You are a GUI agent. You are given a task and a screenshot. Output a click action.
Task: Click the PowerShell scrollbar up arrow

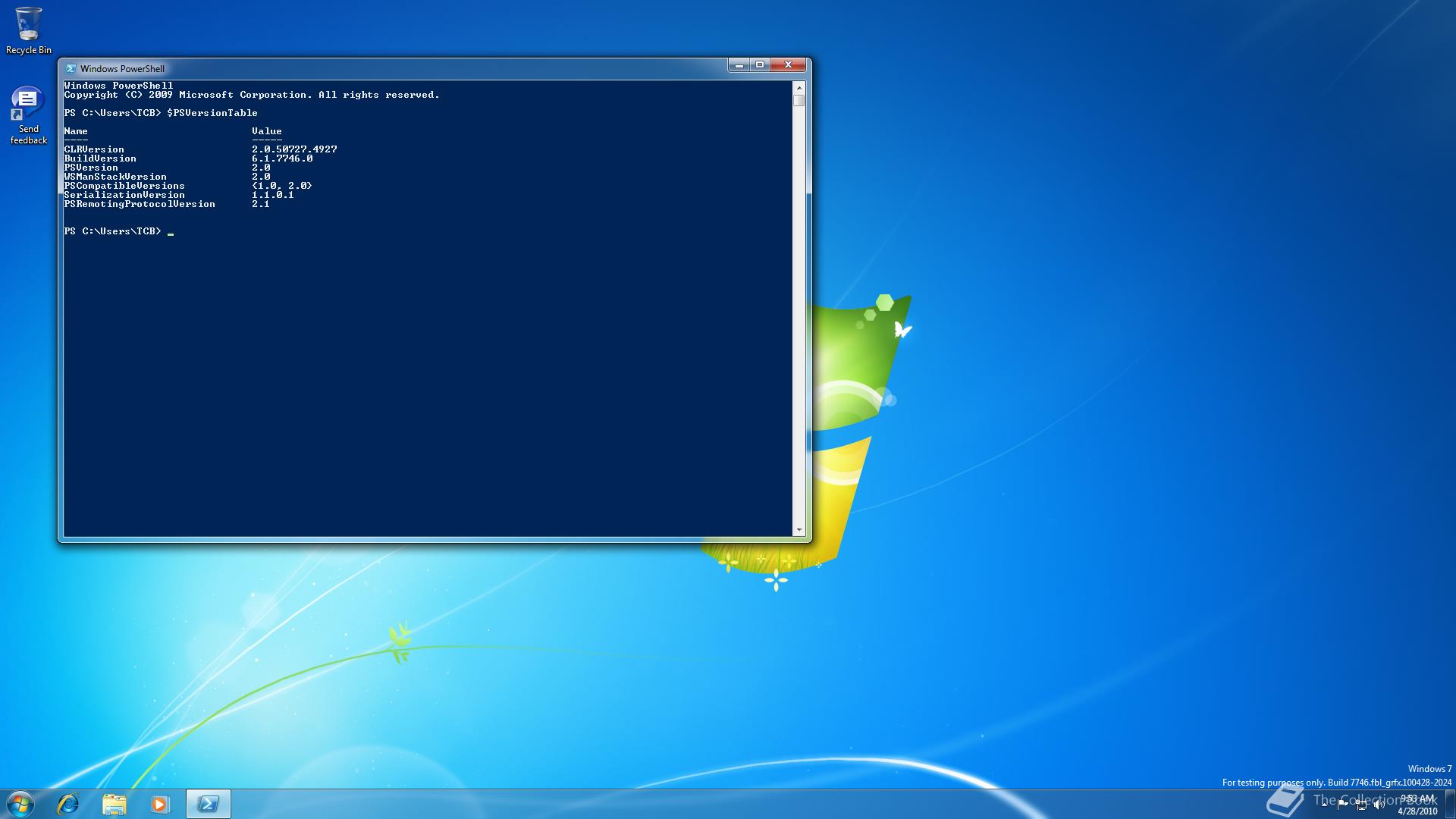pyautogui.click(x=799, y=87)
